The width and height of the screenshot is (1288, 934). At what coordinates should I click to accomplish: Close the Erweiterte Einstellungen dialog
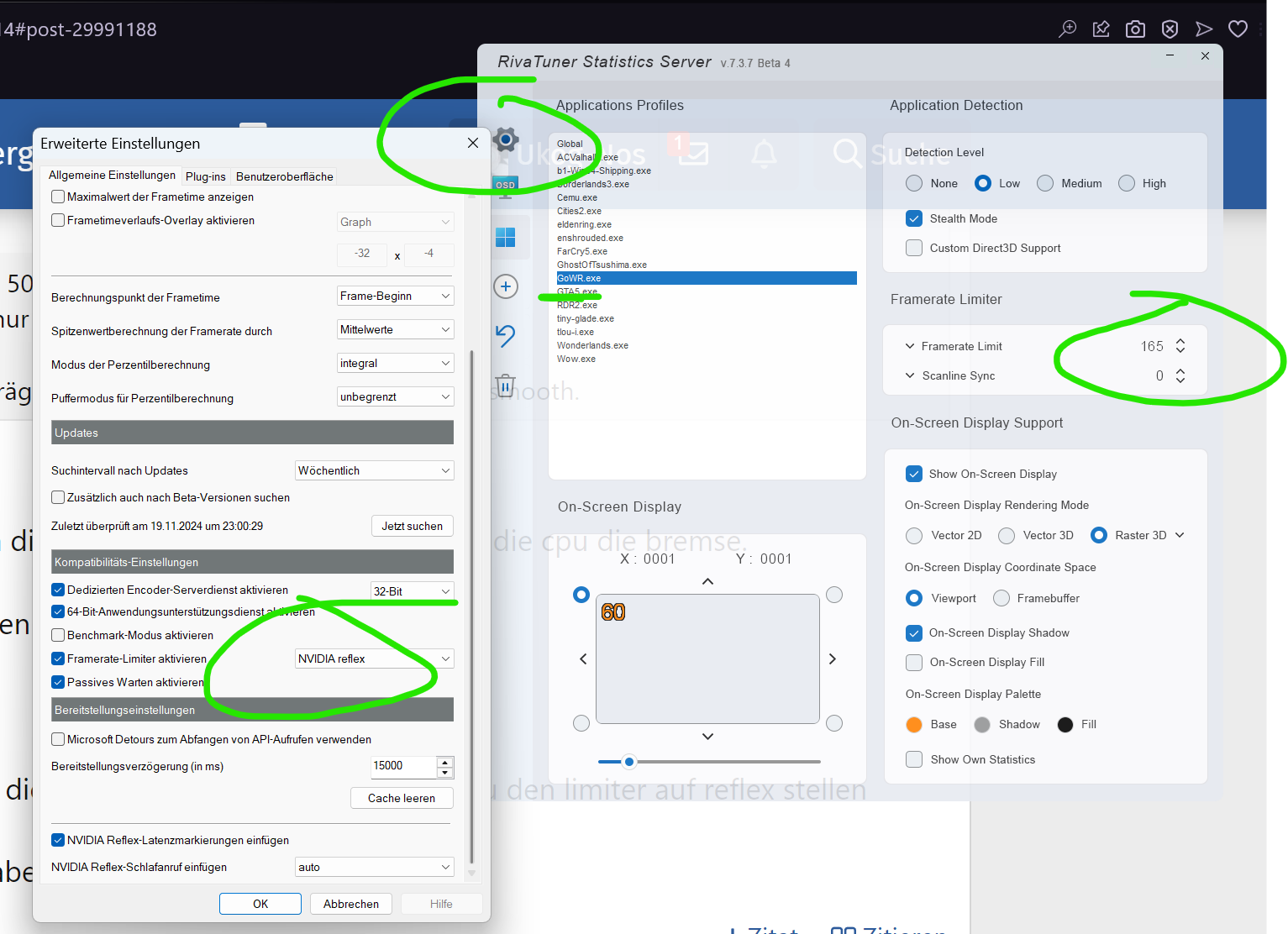473,143
